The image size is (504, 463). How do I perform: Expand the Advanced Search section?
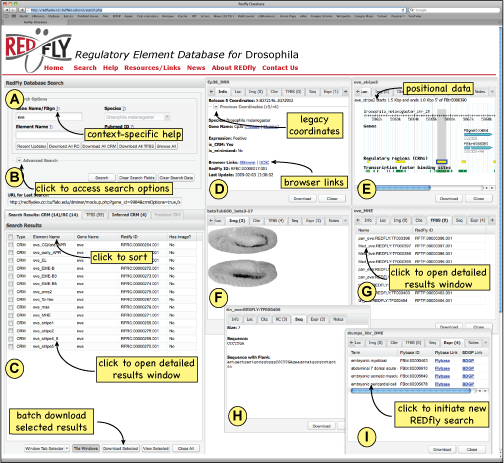click(19, 160)
